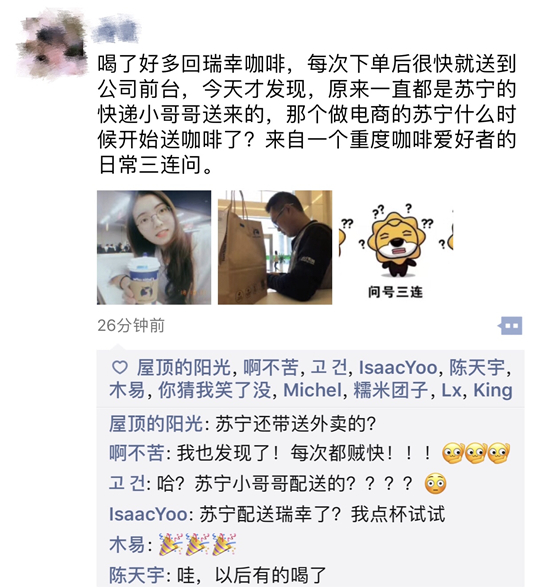This screenshot has height=588, width=550.
Task: Tap the 26分钟前 timestamp
Action: point(131,326)
